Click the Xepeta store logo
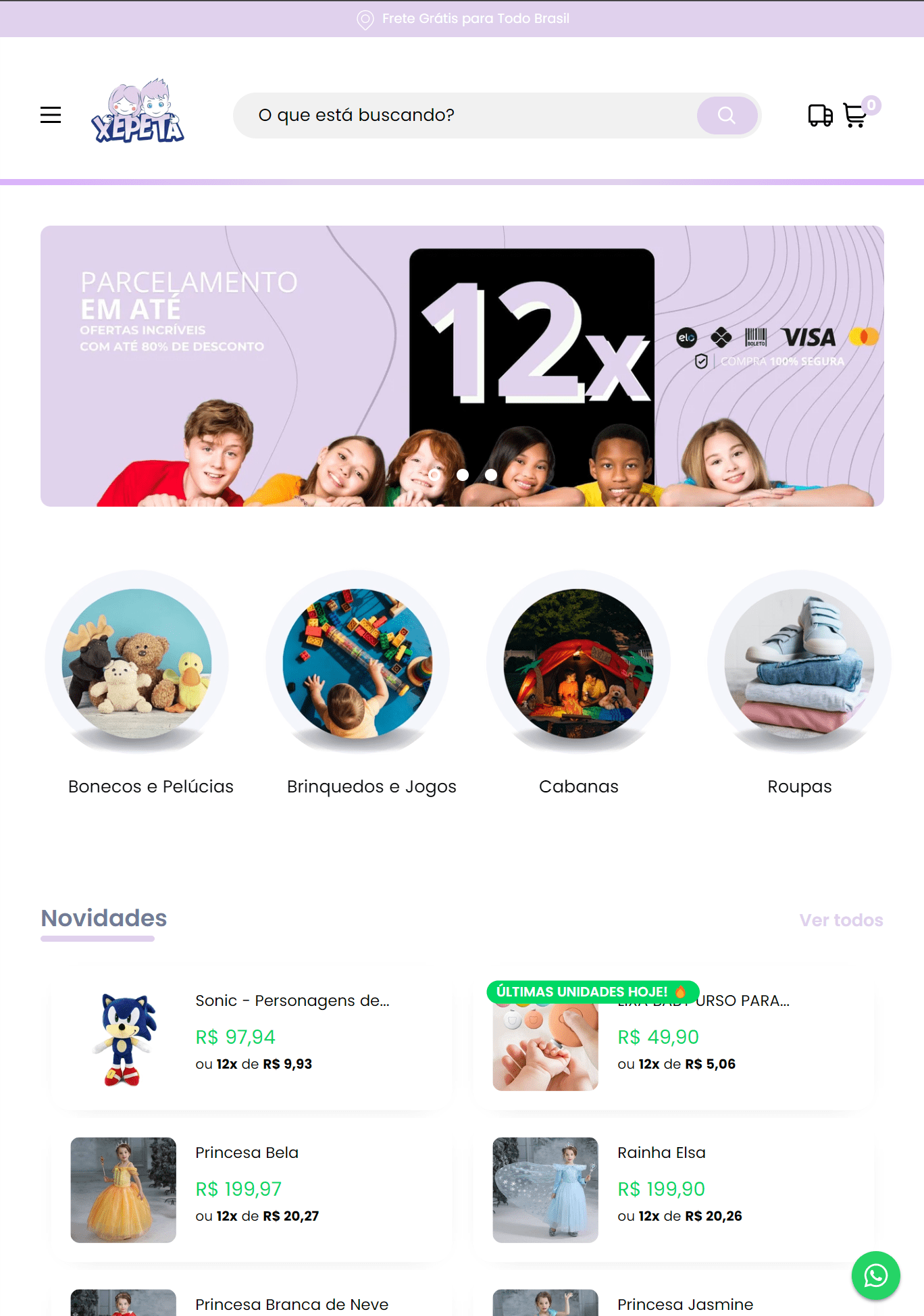 [138, 111]
